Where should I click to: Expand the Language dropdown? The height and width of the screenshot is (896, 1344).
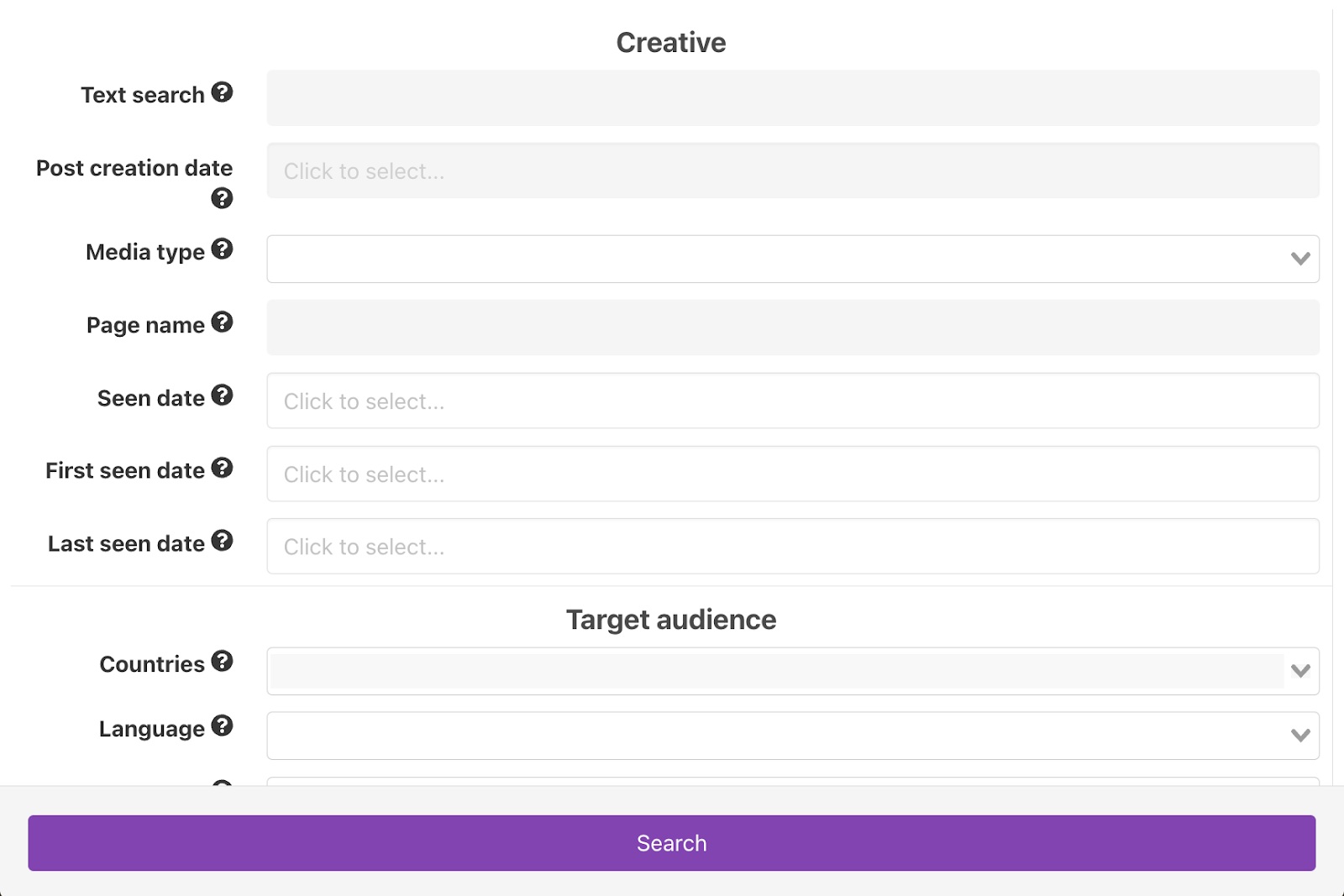(1299, 736)
